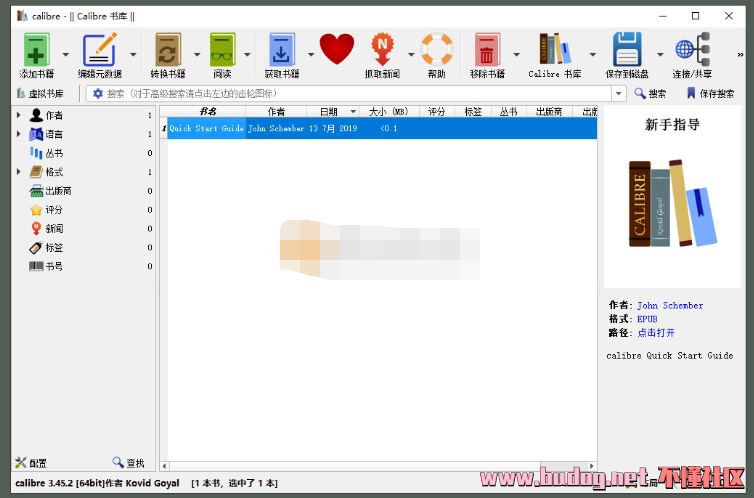This screenshot has width=754, height=498.
Task: Open the dropdown arrow next to Get books
Action: tap(311, 54)
